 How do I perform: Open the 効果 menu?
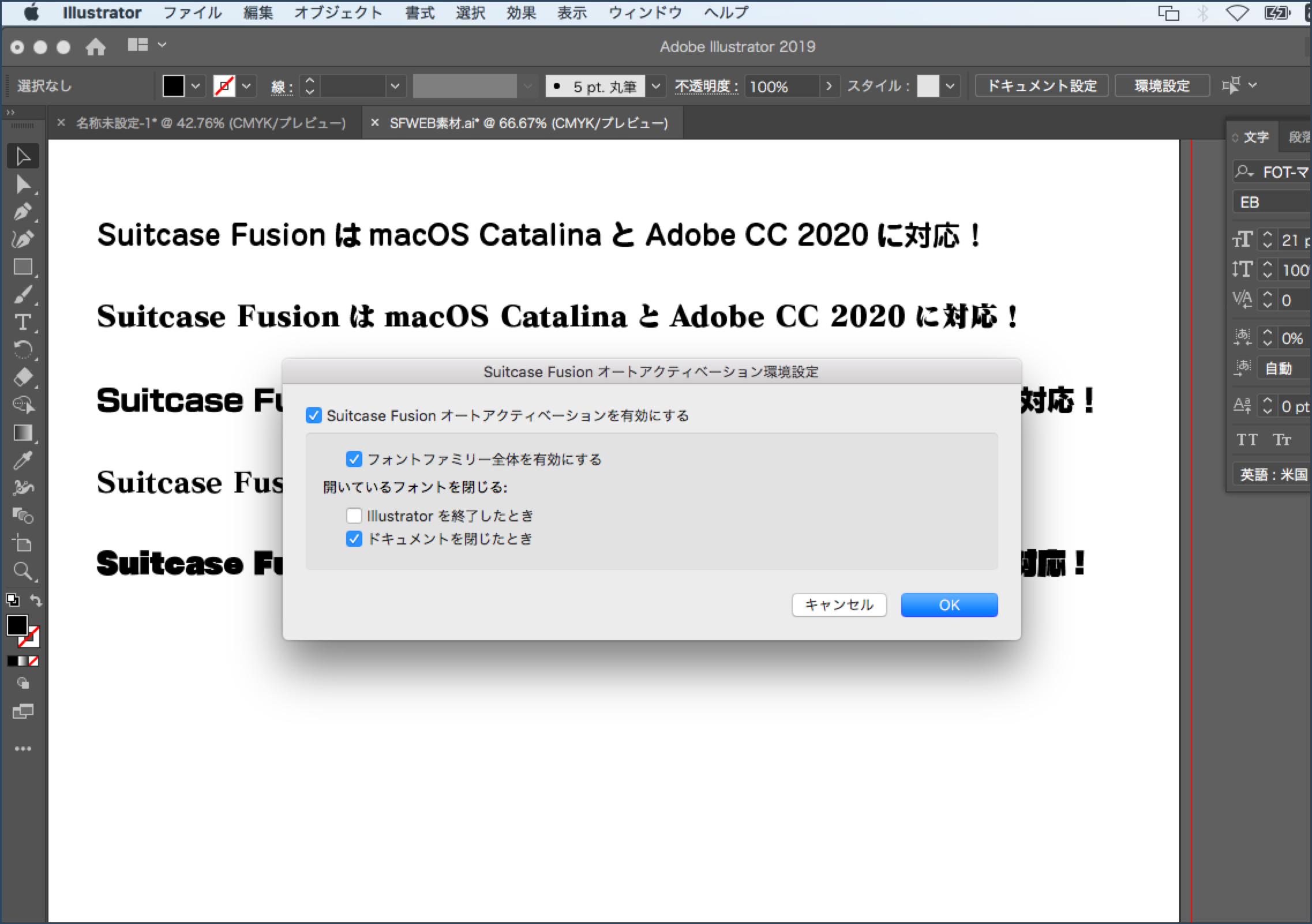click(521, 13)
